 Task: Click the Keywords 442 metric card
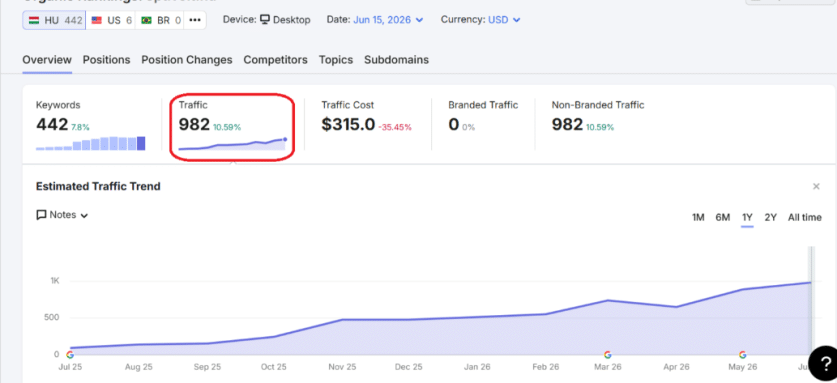91,124
